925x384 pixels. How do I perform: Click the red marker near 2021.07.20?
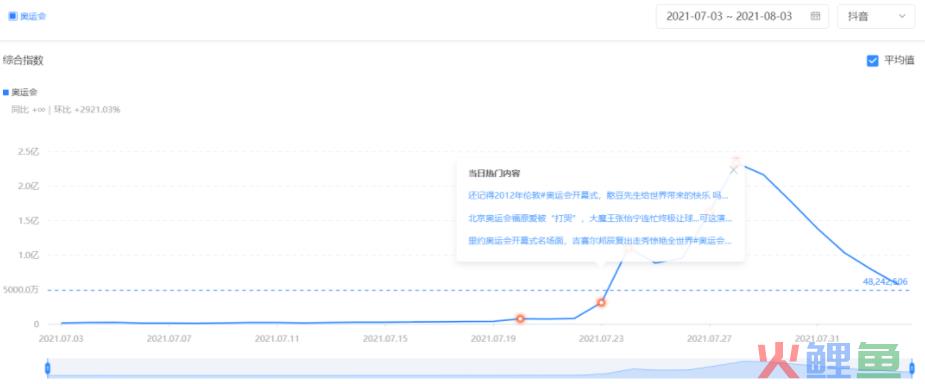pyautogui.click(x=520, y=319)
